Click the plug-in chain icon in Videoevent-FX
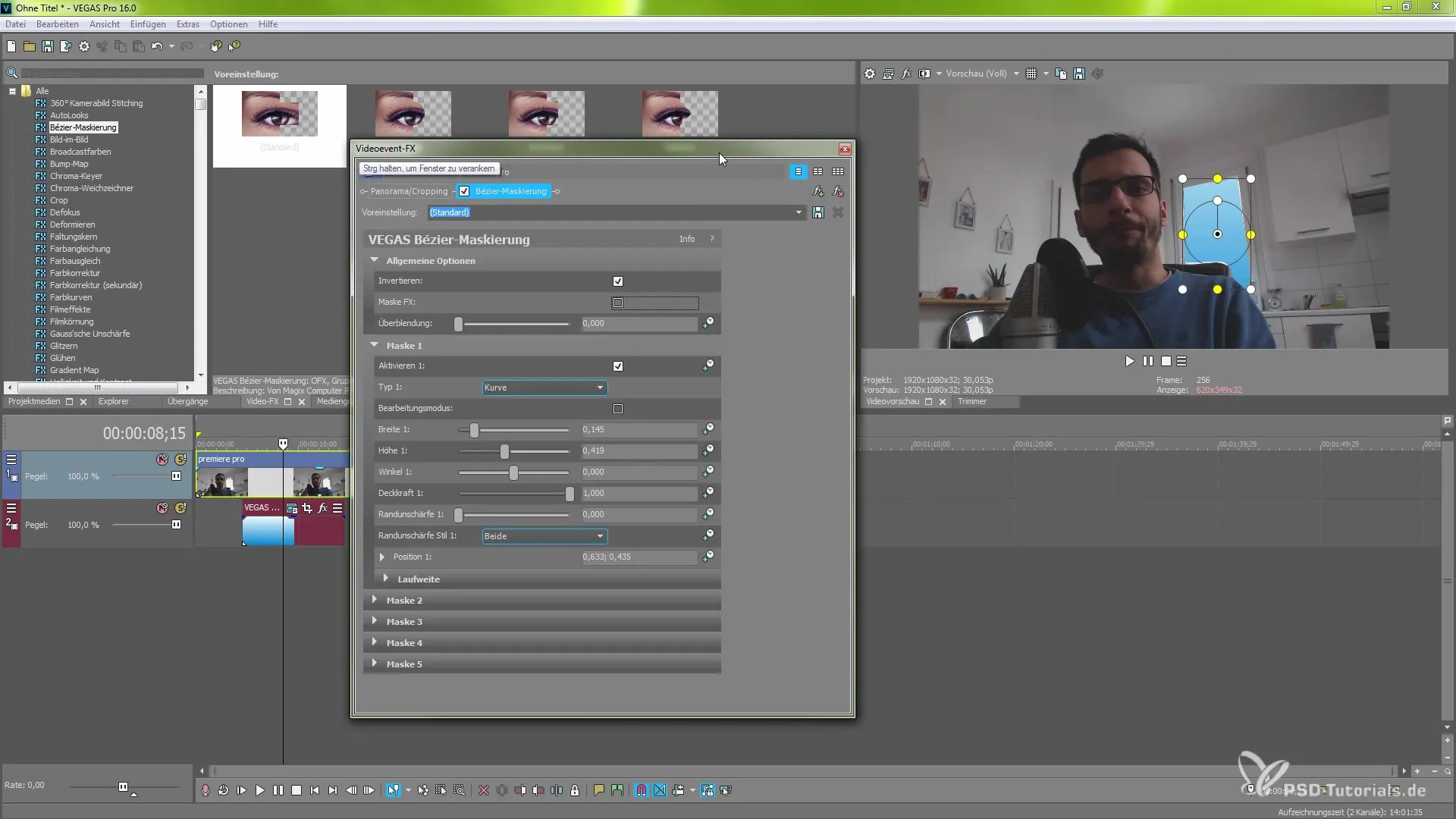The height and width of the screenshot is (819, 1456). click(818, 191)
